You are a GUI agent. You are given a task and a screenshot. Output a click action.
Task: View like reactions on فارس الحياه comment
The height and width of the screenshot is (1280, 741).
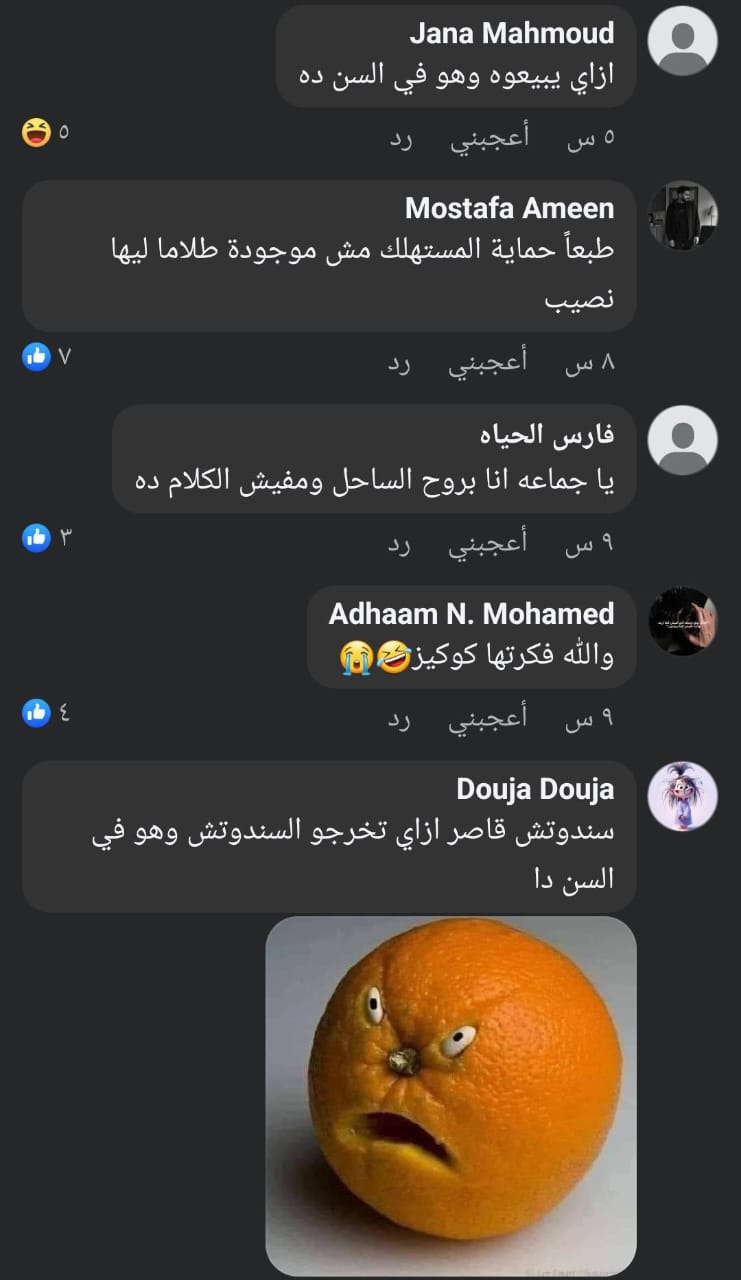[x=47, y=538]
